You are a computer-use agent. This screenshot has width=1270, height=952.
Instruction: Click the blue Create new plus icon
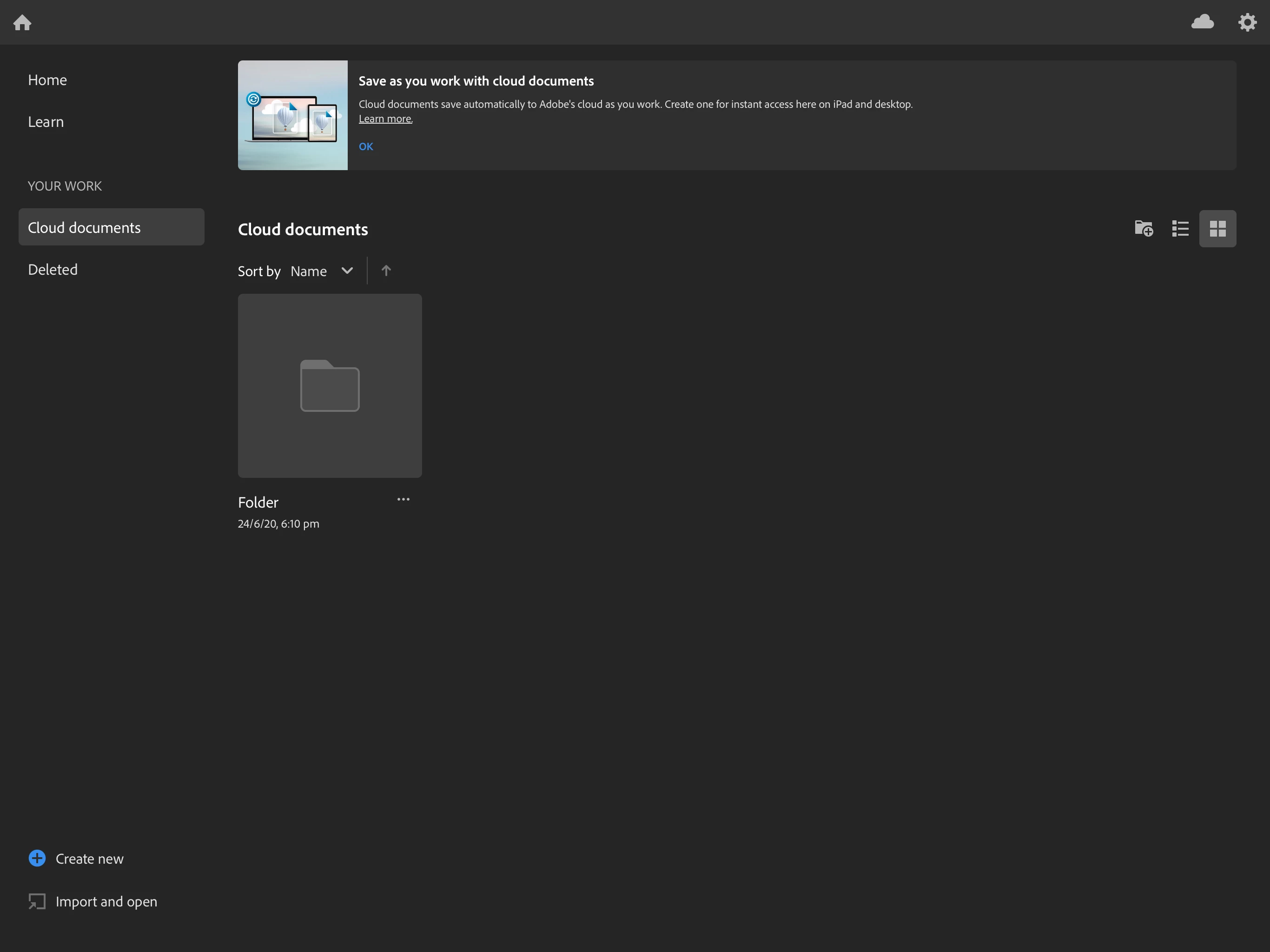(x=37, y=859)
